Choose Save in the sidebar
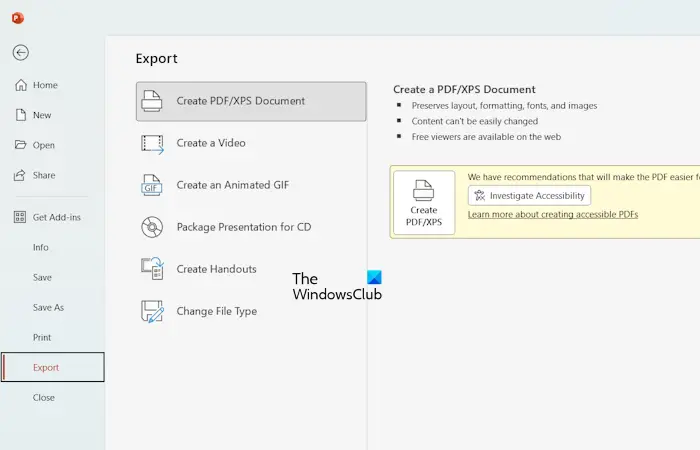This screenshot has height=450, width=700. [x=42, y=277]
